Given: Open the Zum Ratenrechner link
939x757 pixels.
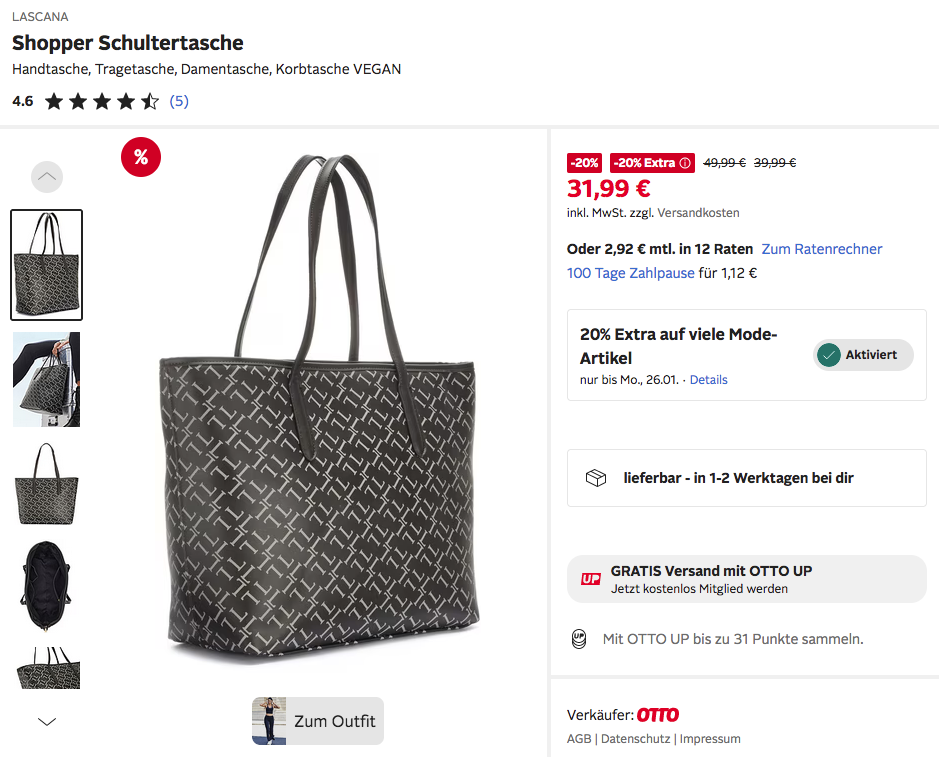Looking at the screenshot, I should (822, 249).
